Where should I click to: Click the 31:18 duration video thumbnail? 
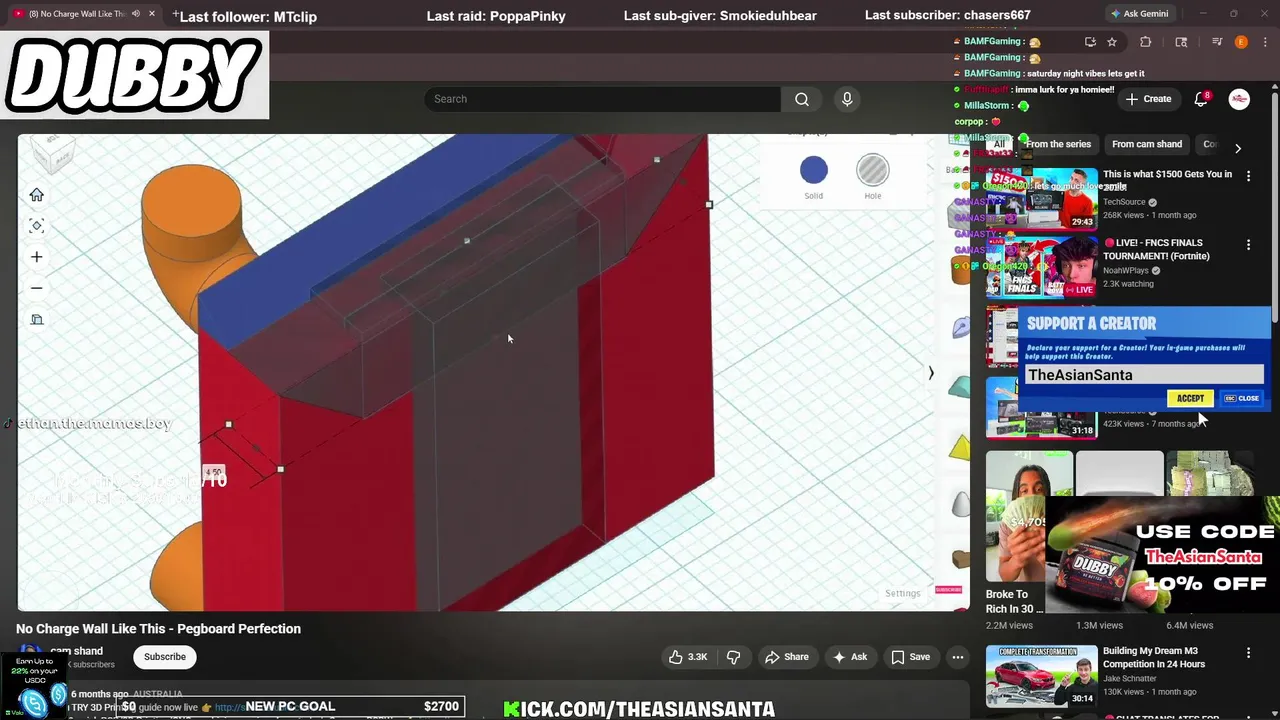point(1041,407)
